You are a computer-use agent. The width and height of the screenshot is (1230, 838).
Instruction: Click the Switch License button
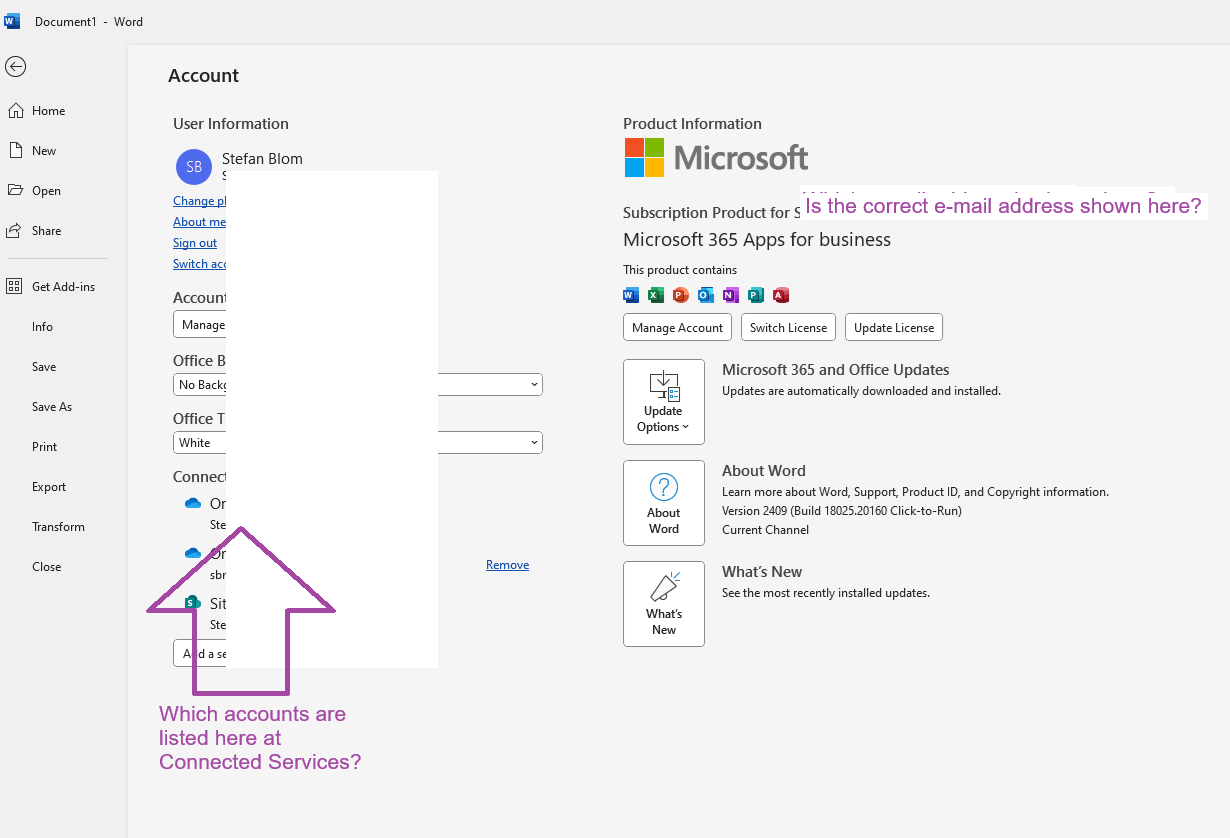pyautogui.click(x=788, y=328)
